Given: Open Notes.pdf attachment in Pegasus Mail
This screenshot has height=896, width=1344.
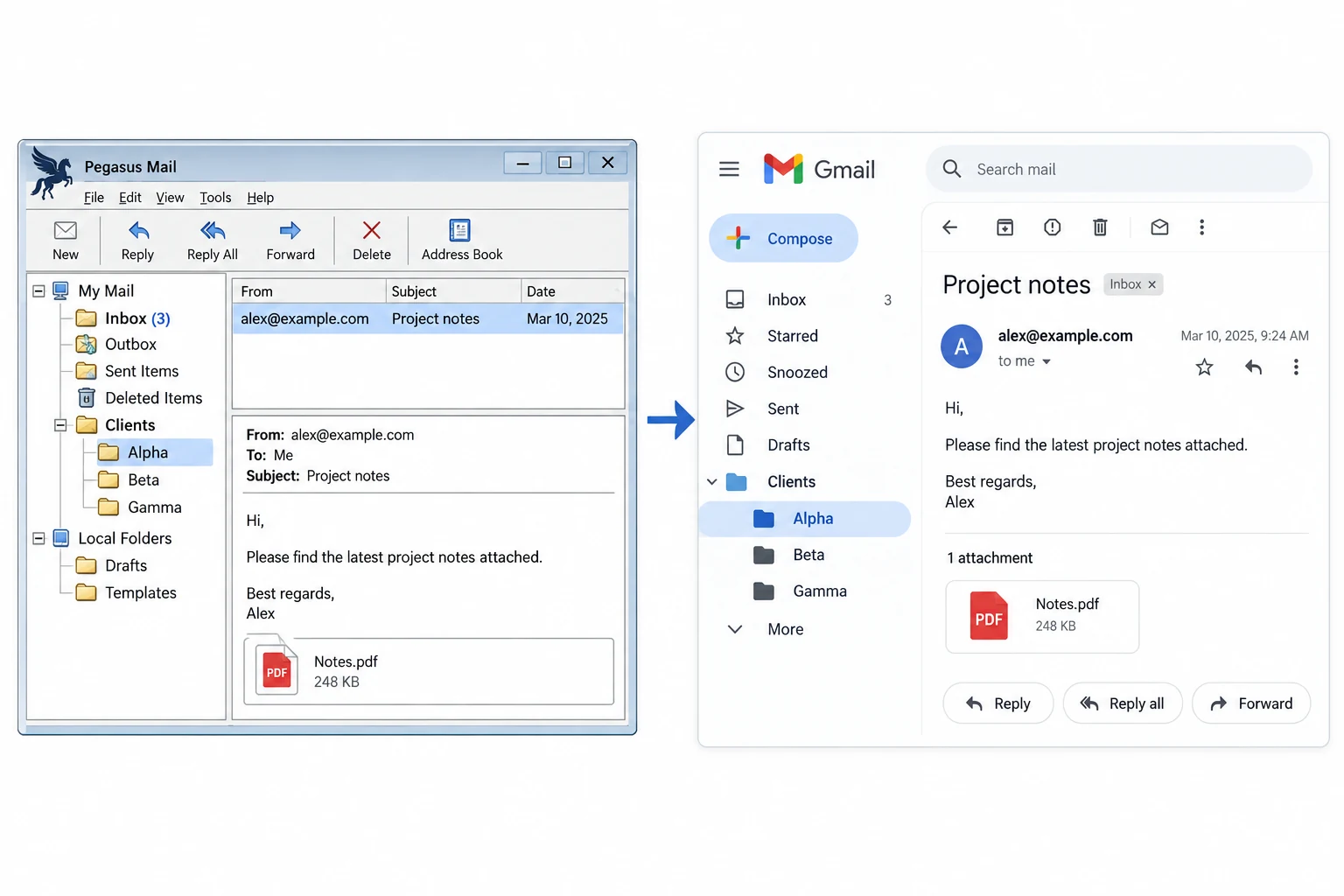Looking at the screenshot, I should pos(429,671).
